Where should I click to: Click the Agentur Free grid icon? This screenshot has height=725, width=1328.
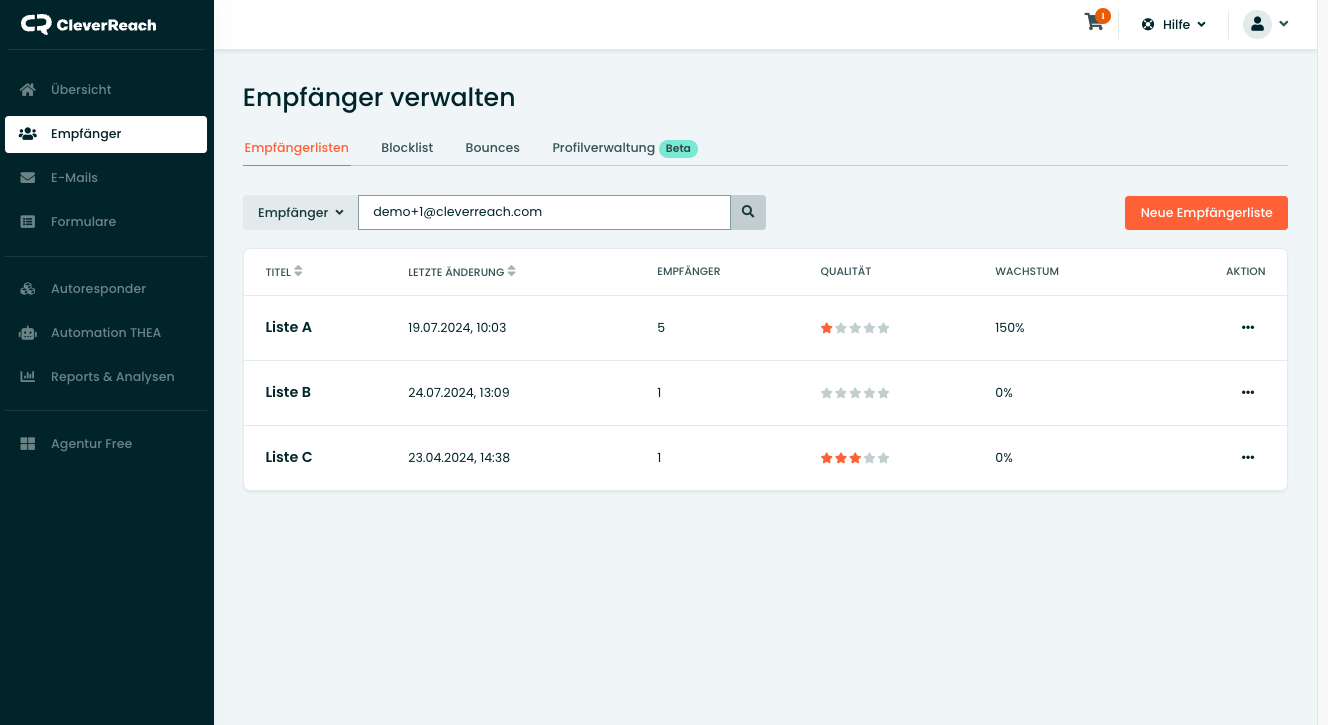click(x=28, y=443)
